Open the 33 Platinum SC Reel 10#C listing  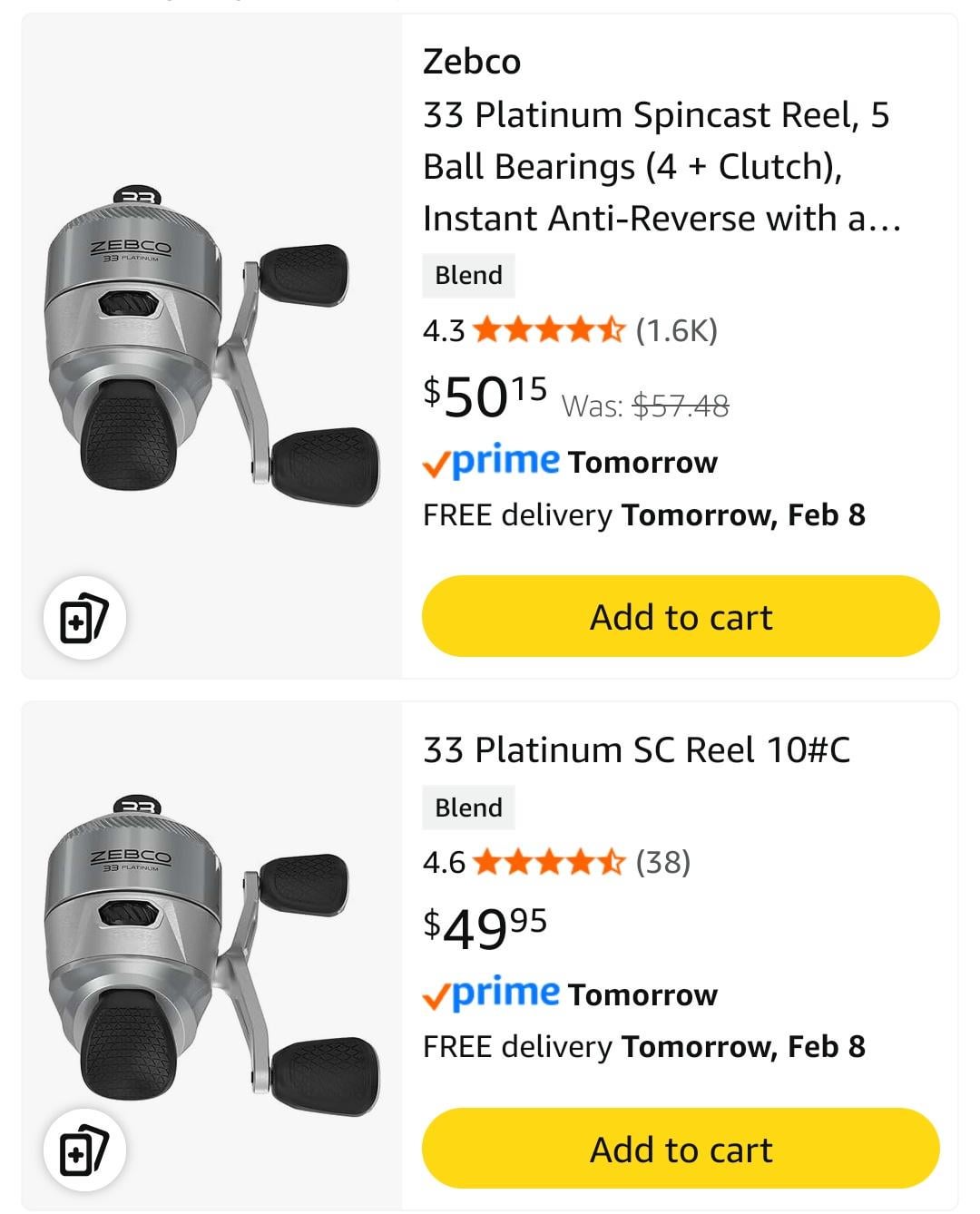636,750
